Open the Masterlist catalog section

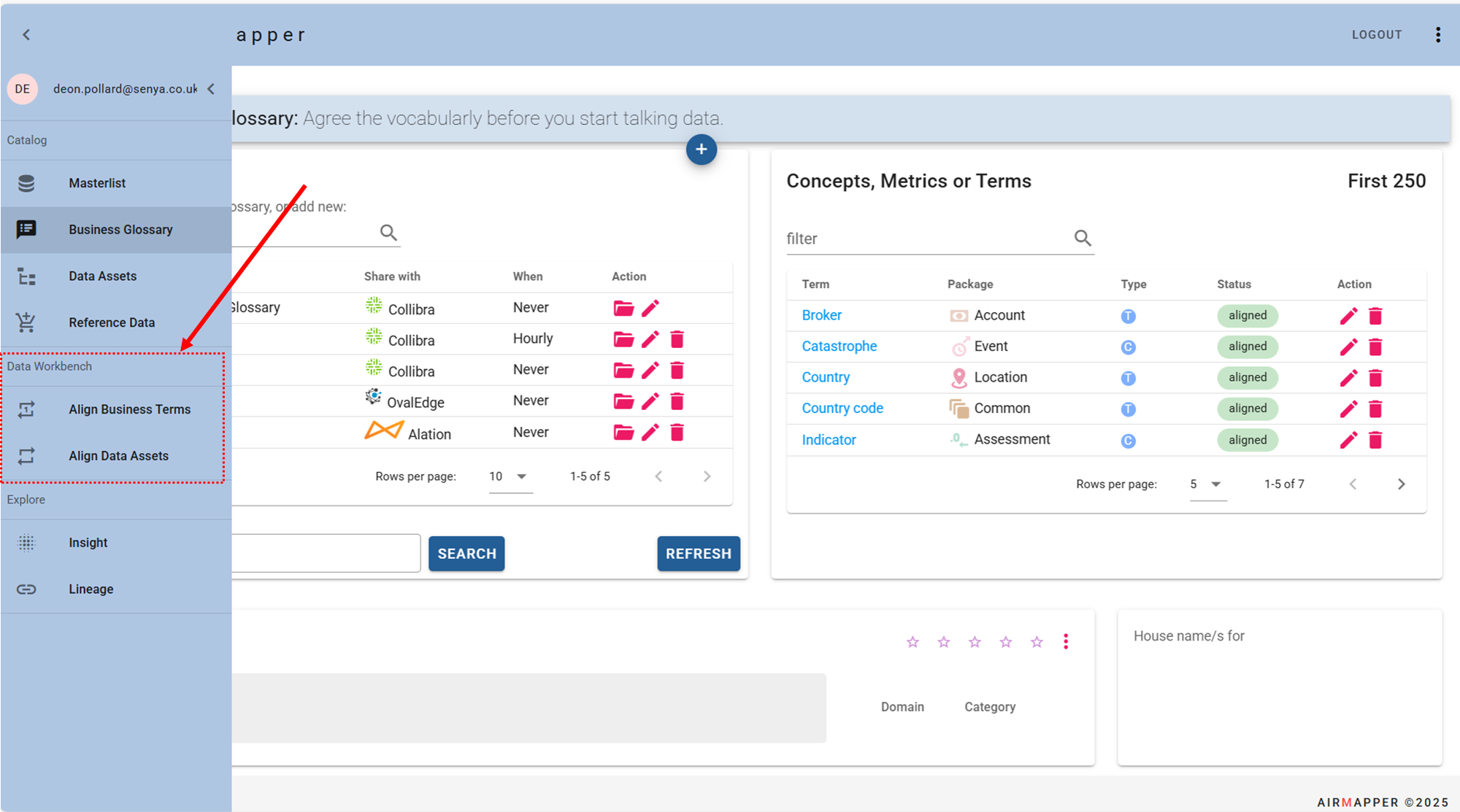click(x=97, y=182)
